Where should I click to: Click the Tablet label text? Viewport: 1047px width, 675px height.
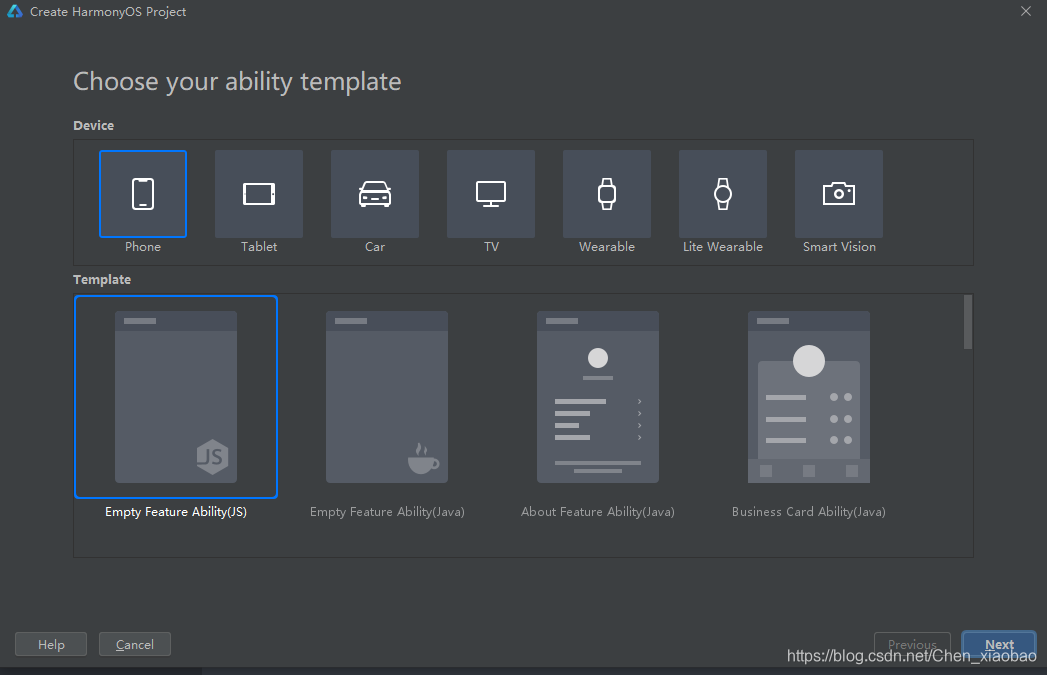[259, 246]
